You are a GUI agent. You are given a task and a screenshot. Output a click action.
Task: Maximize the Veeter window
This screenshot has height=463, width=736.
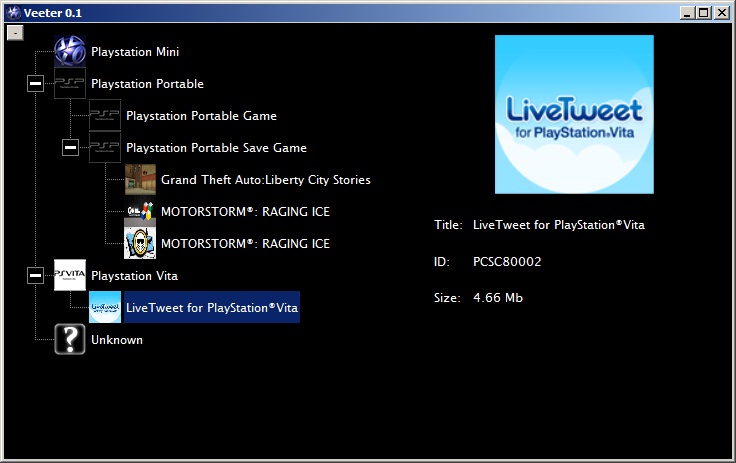tap(704, 13)
